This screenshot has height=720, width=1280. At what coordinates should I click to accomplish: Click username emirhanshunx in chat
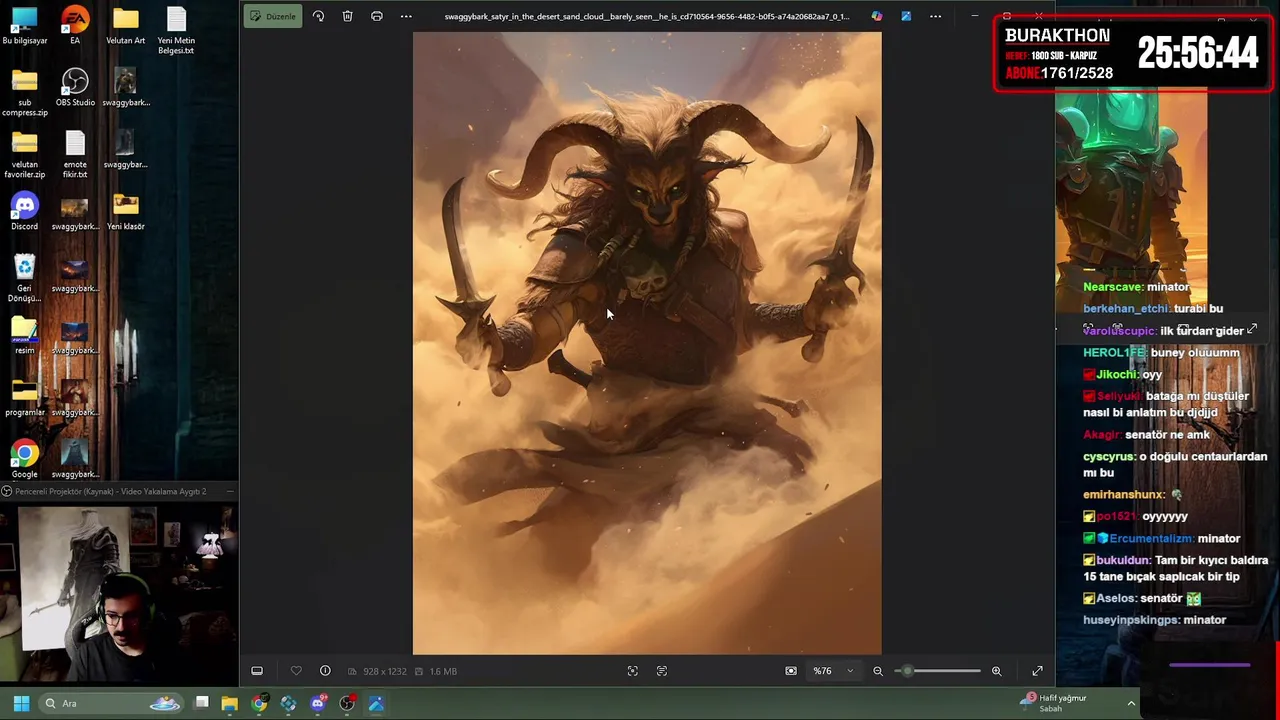[1124, 495]
